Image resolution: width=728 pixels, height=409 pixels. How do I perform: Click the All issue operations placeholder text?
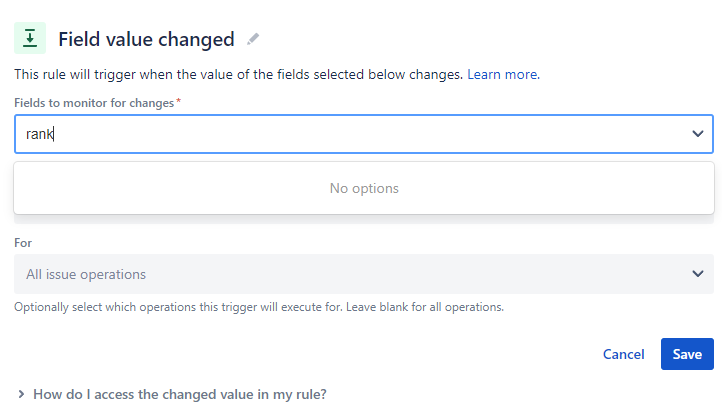click(86, 274)
